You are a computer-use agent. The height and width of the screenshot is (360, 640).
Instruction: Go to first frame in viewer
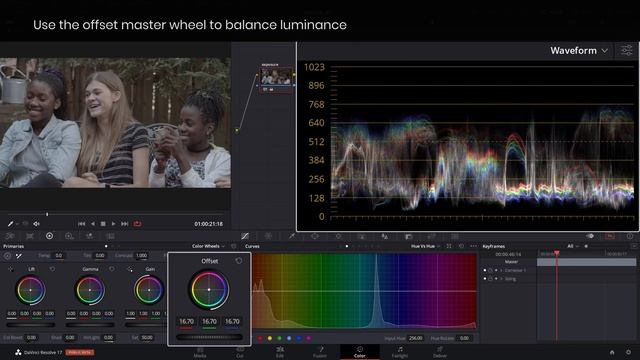[82, 224]
